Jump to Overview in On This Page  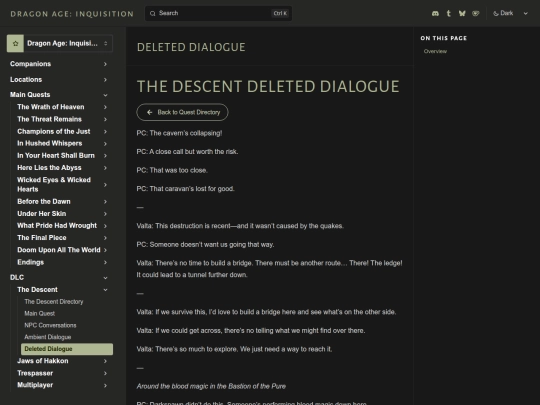coord(435,51)
